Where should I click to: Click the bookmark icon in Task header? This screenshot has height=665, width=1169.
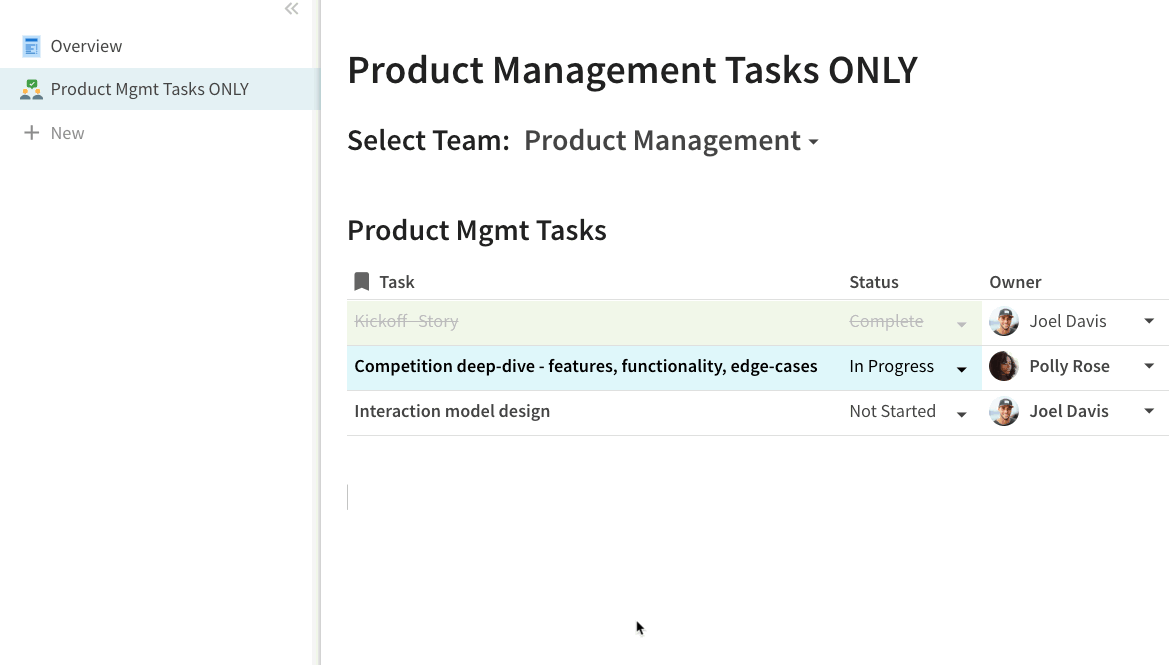tap(362, 282)
